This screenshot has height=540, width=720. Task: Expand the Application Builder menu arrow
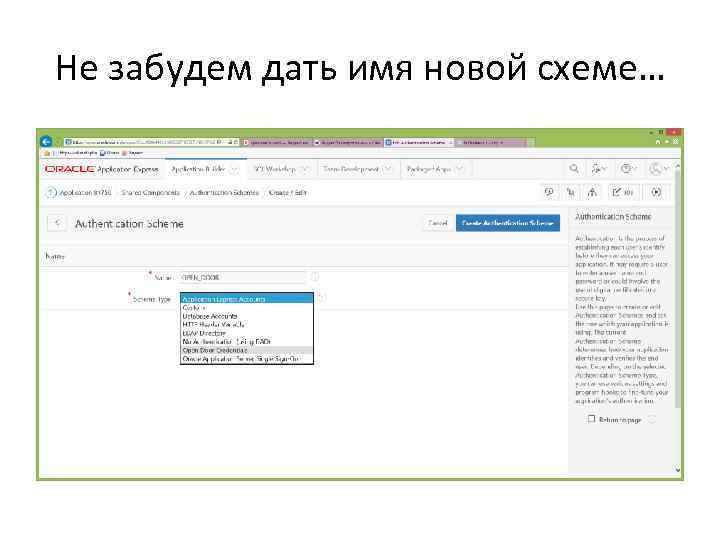[x=234, y=169]
